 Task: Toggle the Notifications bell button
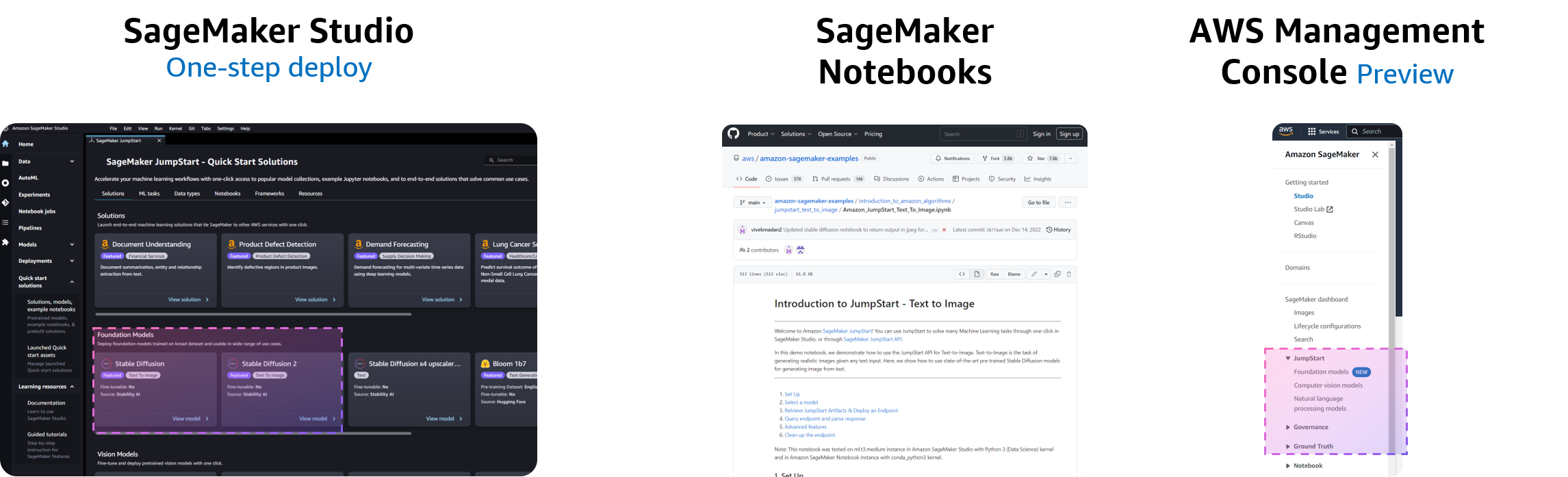click(x=952, y=159)
